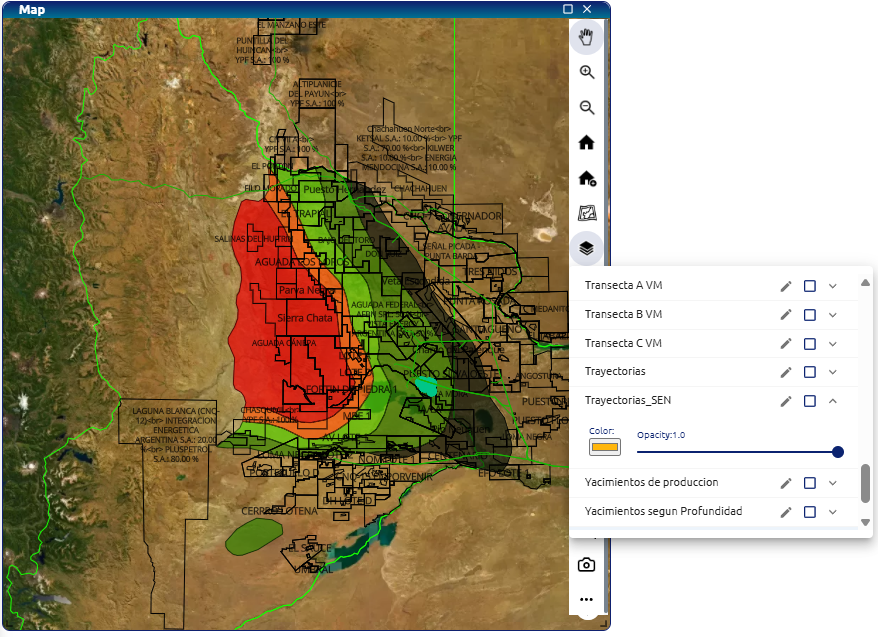
Task: Toggle Yacimientos de produccion layer checkbox
Action: tap(810, 483)
